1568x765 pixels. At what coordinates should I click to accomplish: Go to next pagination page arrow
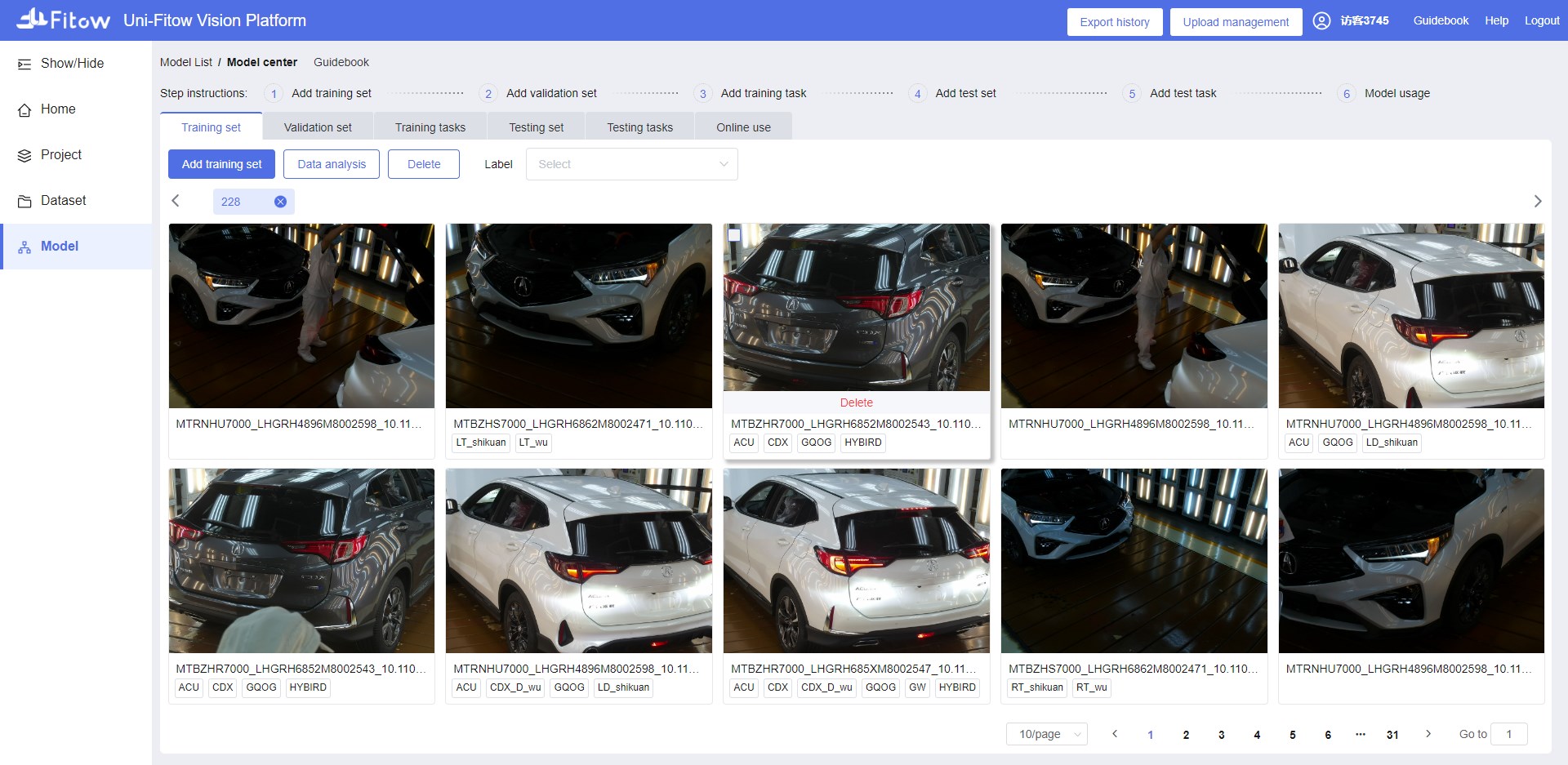point(1428,734)
